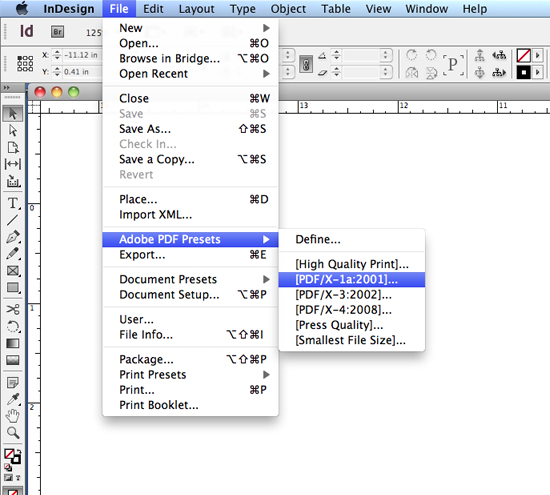Expand the fill swatch arrow menu

[537, 73]
